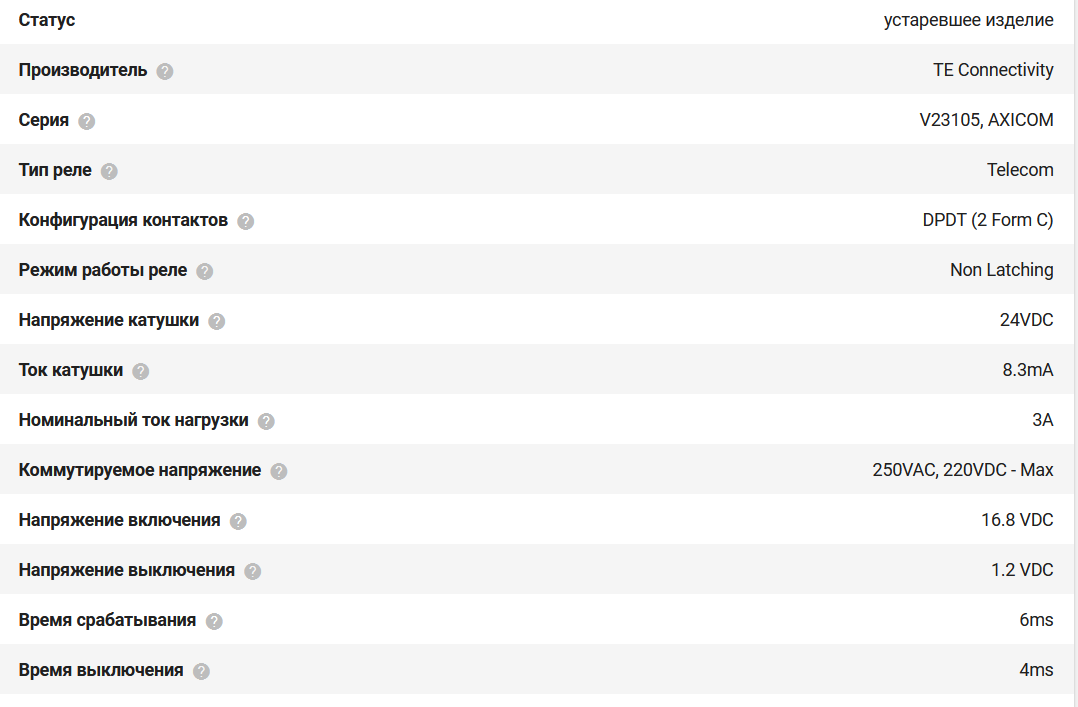Viewport: 1078px width, 707px height.
Task: Click the Статус row label
Action: (47, 20)
